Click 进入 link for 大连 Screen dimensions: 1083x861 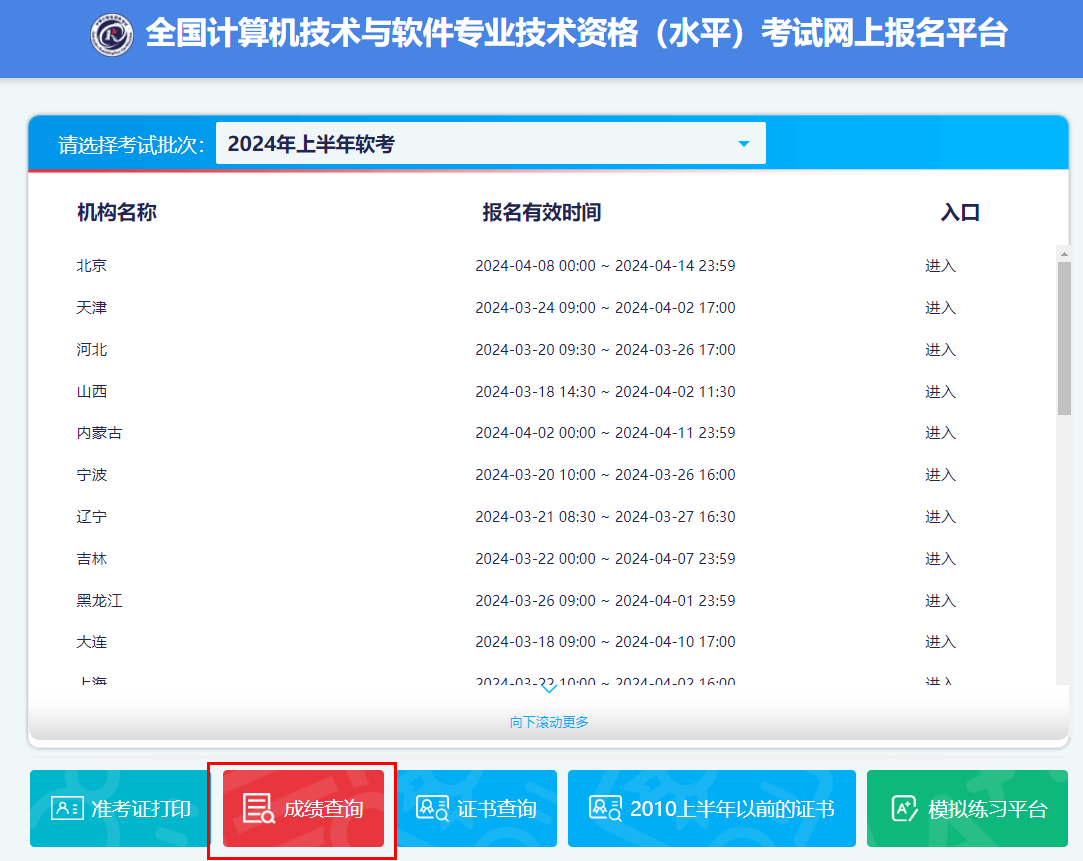click(940, 642)
